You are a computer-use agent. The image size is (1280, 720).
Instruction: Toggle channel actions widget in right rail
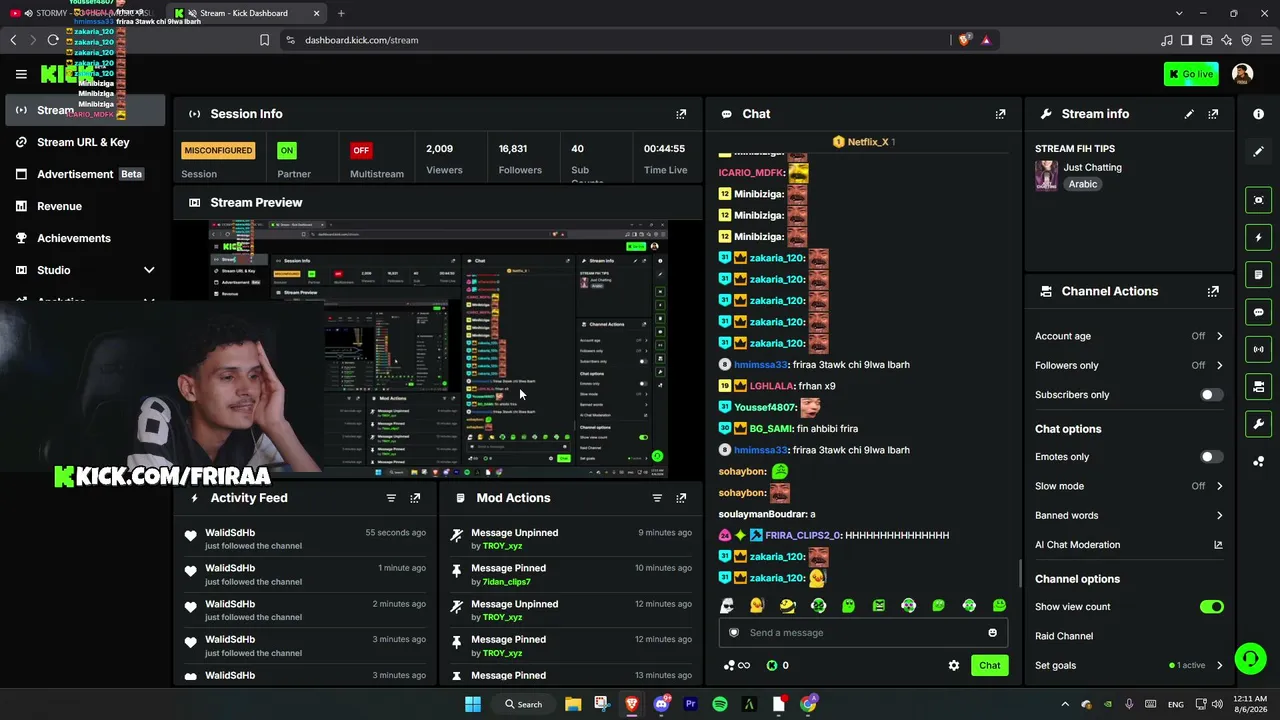coord(1258,387)
